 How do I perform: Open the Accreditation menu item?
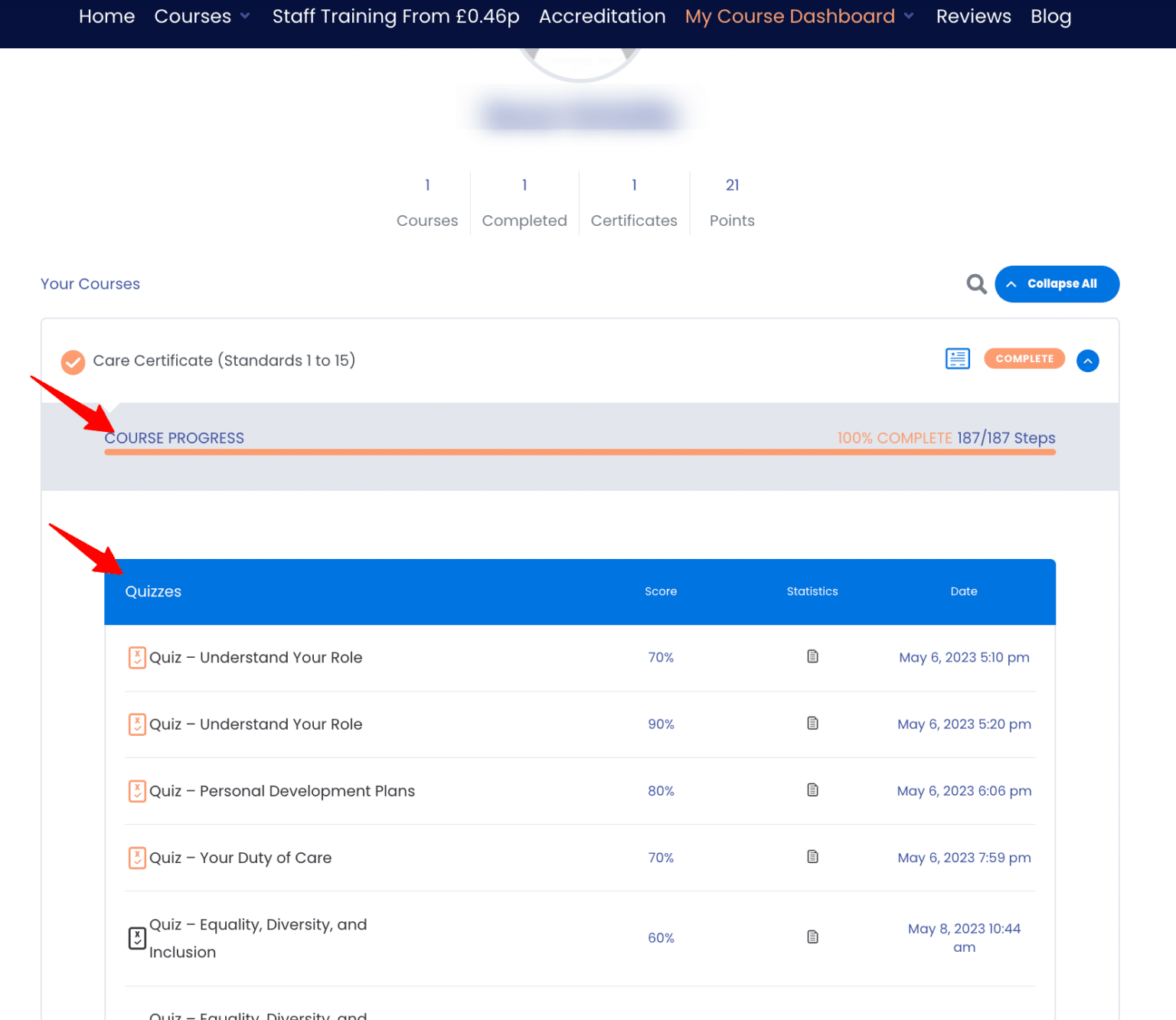tap(602, 16)
